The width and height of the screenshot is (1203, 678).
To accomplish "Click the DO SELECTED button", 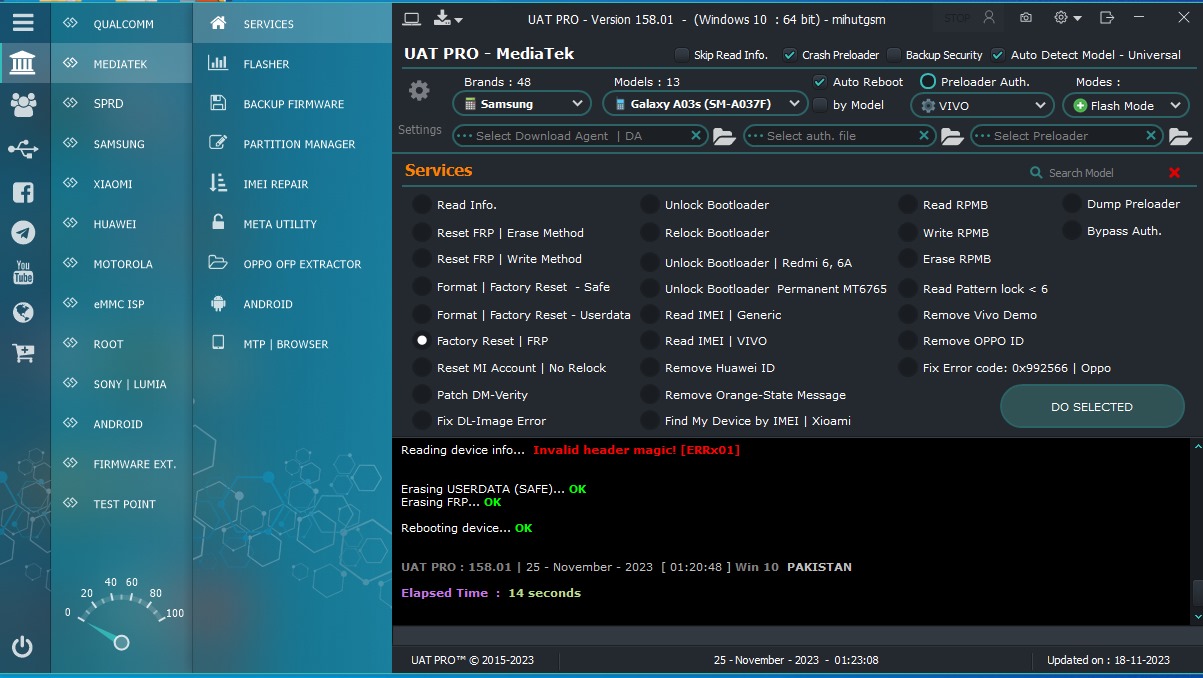I will point(1092,407).
